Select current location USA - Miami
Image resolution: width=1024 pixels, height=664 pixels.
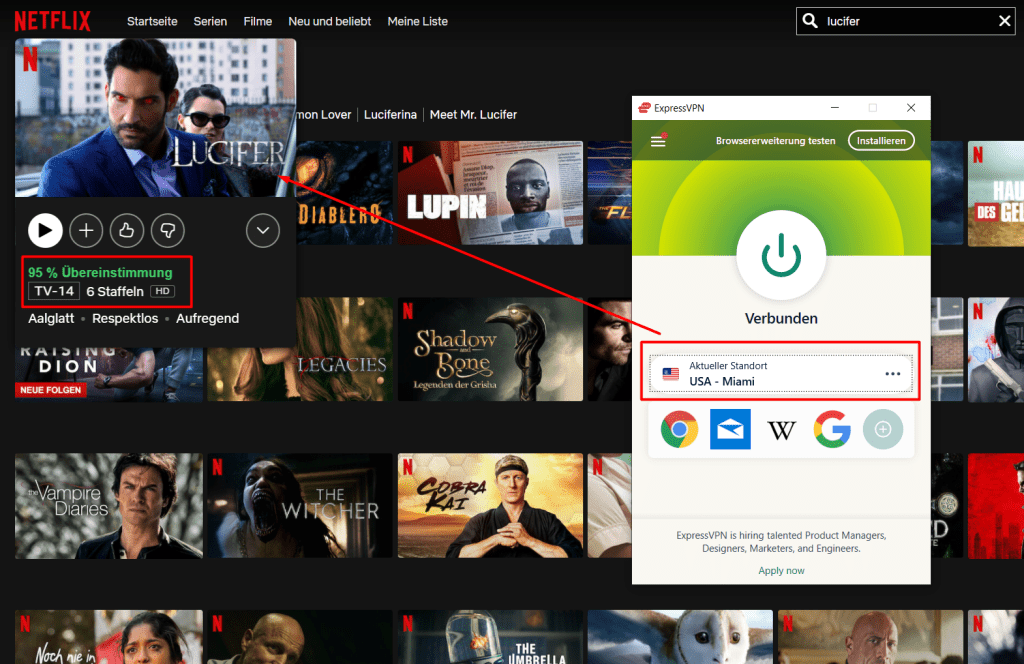click(780, 373)
